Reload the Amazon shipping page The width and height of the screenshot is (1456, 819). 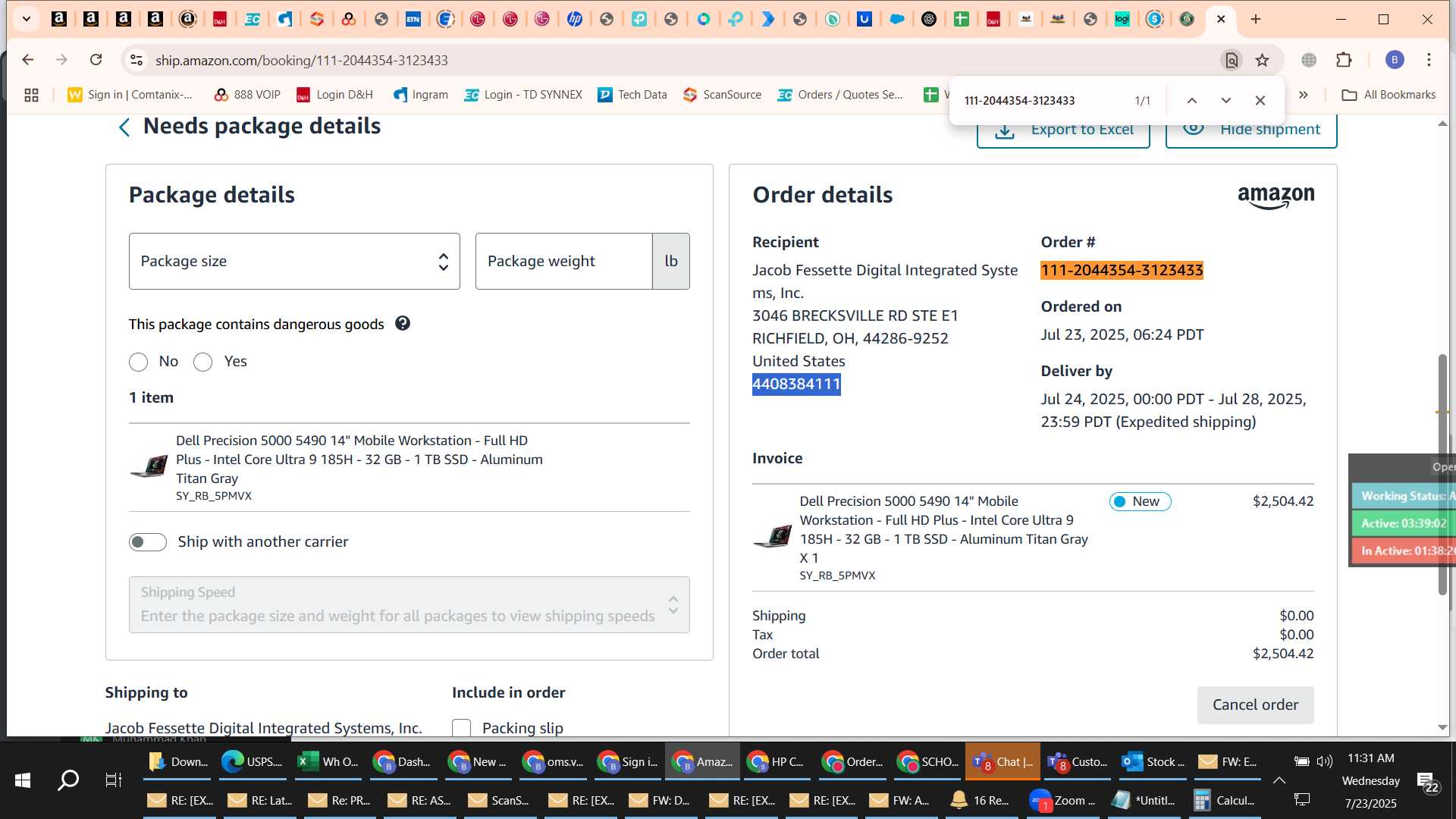coord(96,60)
